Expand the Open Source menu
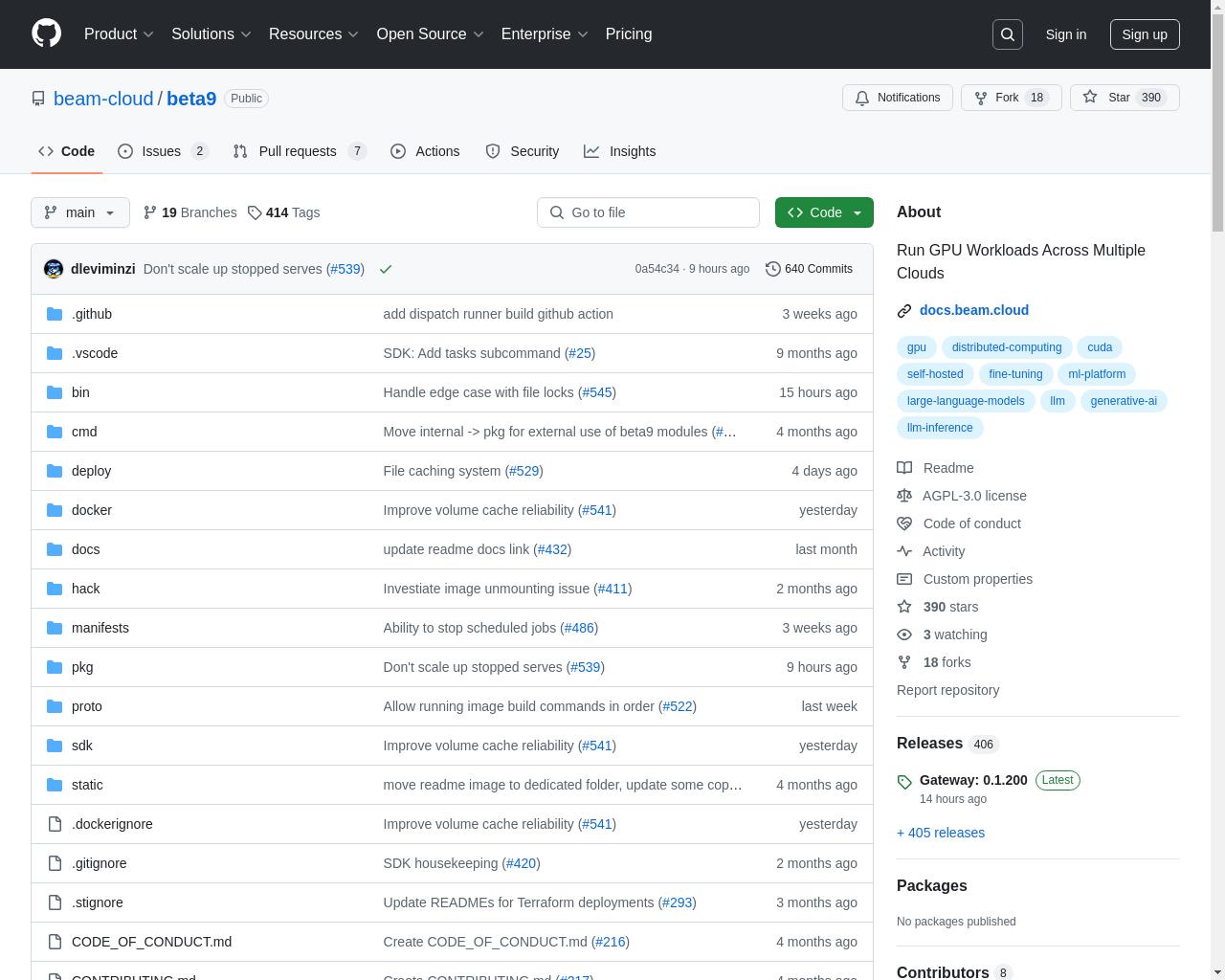This screenshot has width=1225, height=980. tap(430, 34)
